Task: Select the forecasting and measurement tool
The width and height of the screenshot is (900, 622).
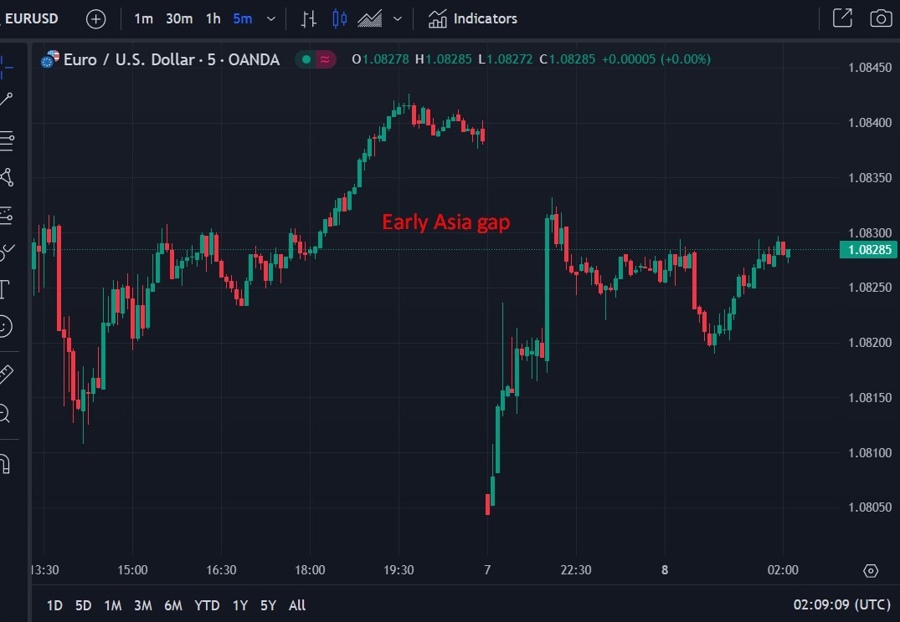Action: [6, 215]
